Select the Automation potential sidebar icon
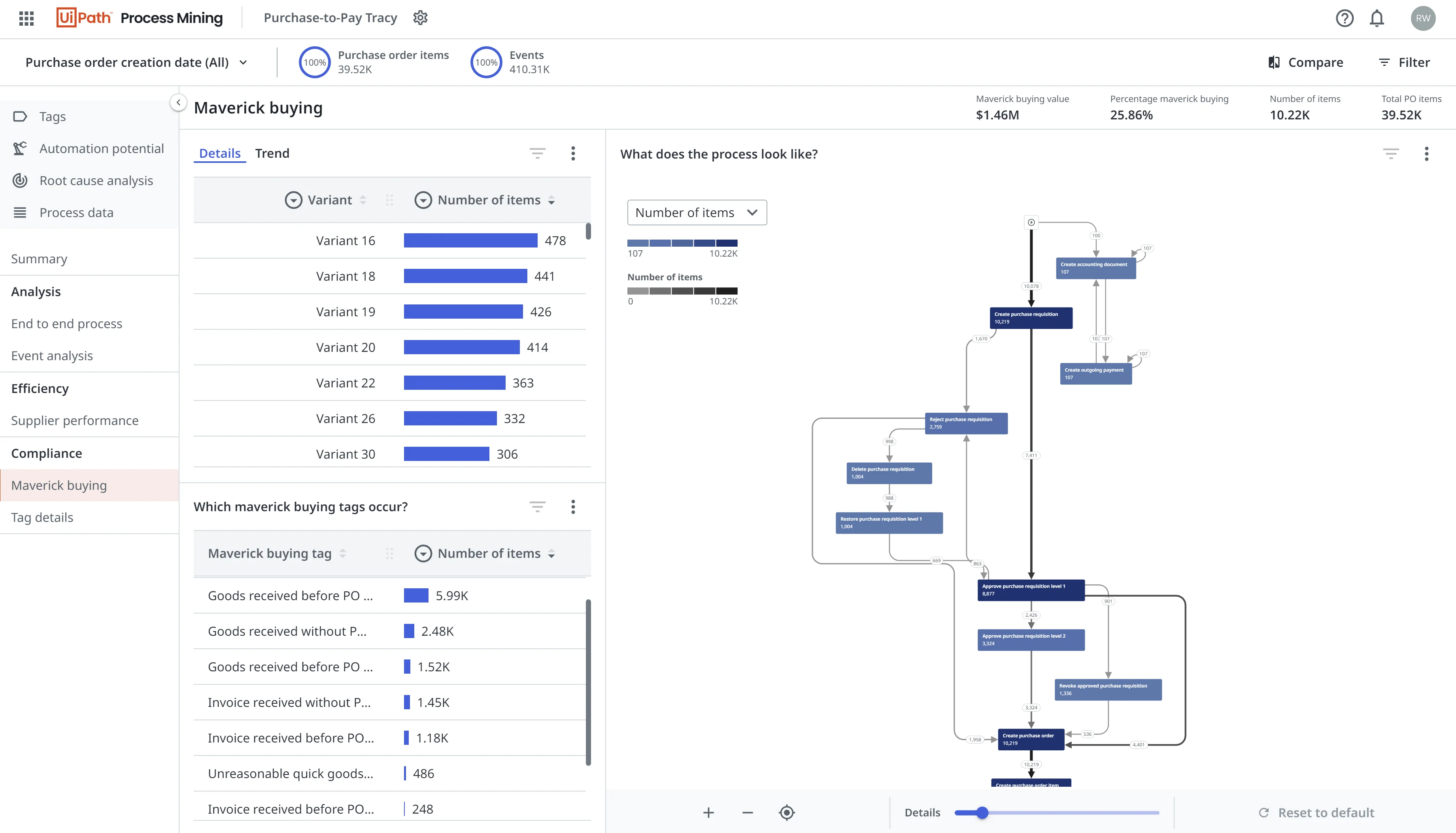The height and width of the screenshot is (833, 1456). 20,148
